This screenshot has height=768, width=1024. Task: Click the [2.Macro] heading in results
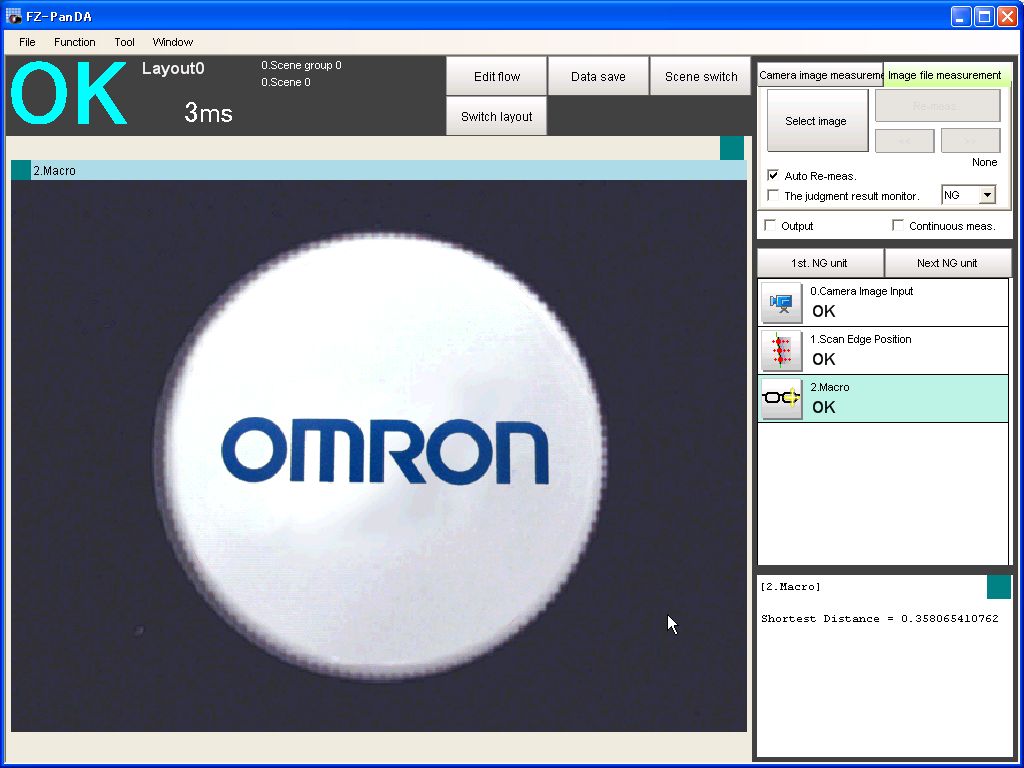(x=791, y=586)
